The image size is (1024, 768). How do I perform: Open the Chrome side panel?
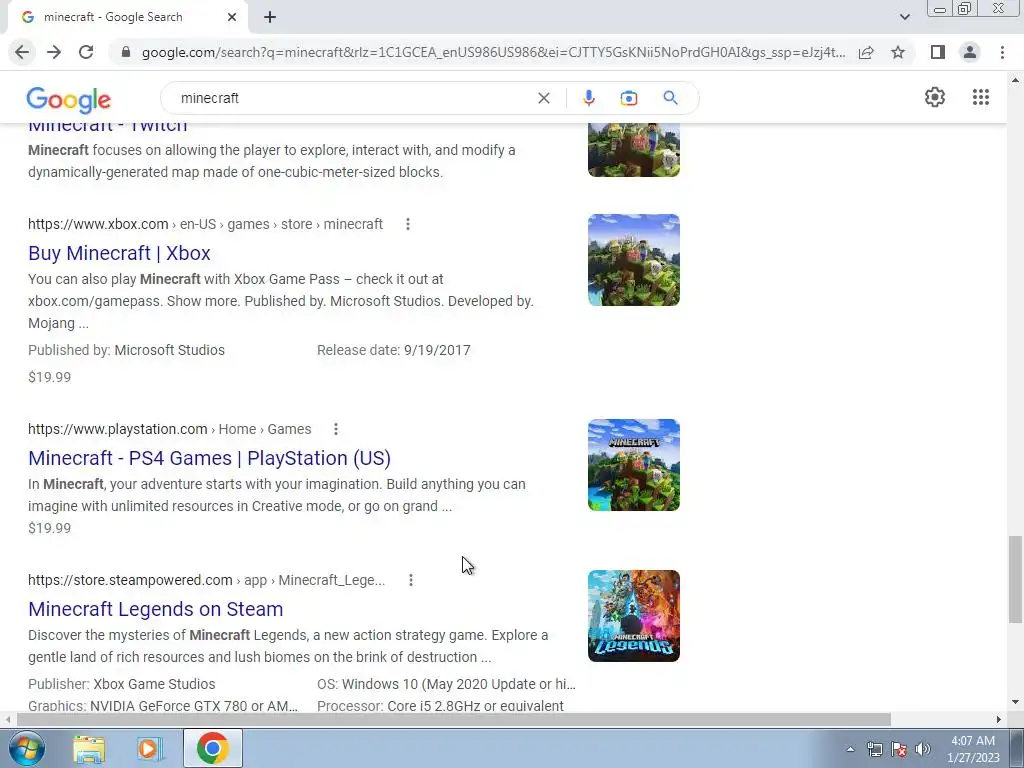(x=938, y=52)
